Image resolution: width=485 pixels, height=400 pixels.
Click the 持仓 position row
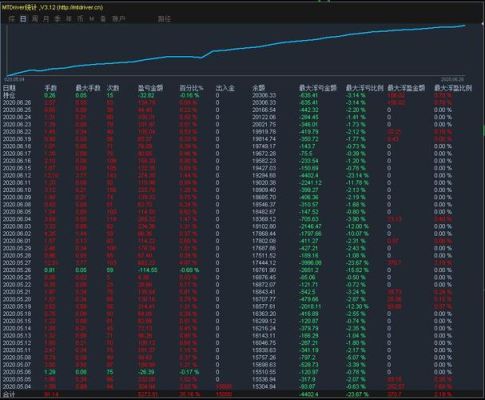coord(237,95)
